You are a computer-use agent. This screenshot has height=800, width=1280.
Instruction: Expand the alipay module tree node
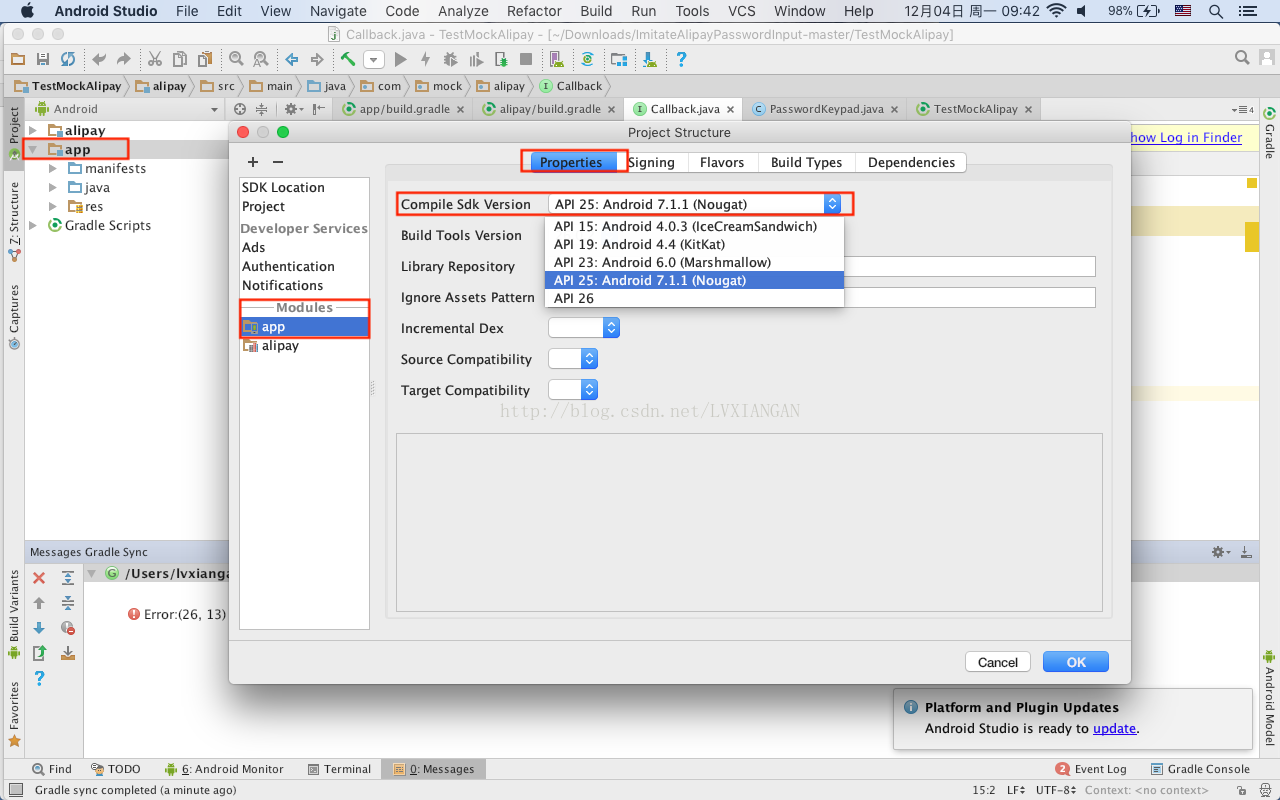coord(34,131)
